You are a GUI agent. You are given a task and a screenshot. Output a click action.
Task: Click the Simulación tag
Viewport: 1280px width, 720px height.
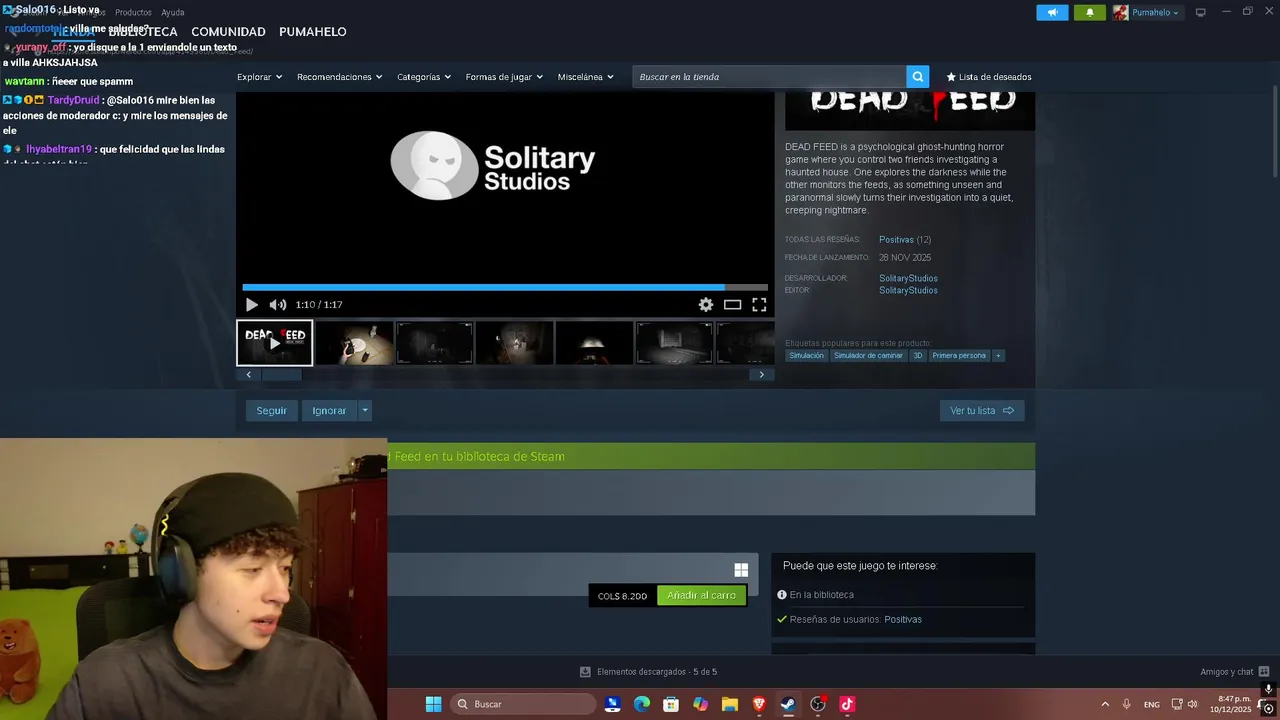[x=806, y=356]
